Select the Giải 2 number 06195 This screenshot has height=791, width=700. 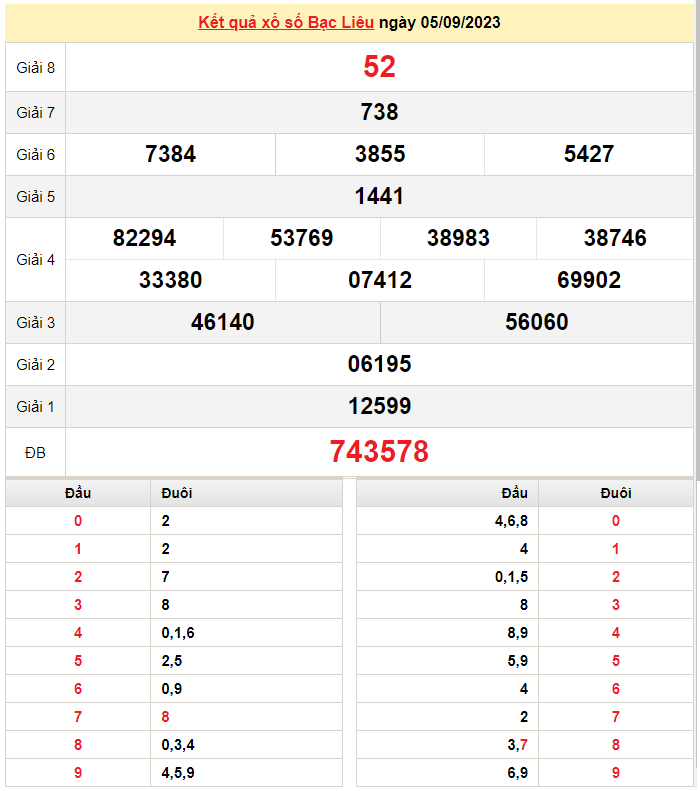coord(379,364)
